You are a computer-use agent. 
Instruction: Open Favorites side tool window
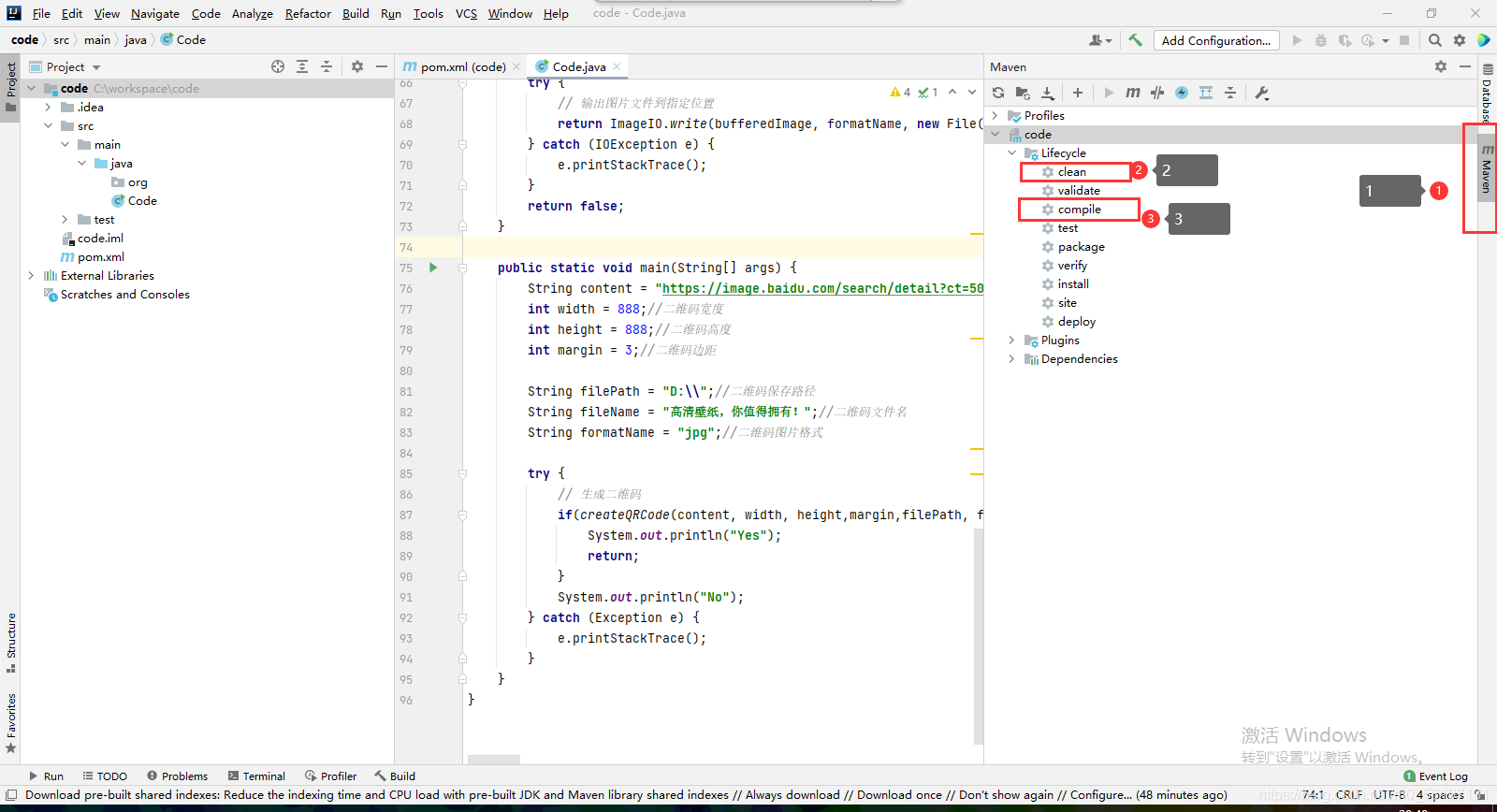tap(11, 723)
